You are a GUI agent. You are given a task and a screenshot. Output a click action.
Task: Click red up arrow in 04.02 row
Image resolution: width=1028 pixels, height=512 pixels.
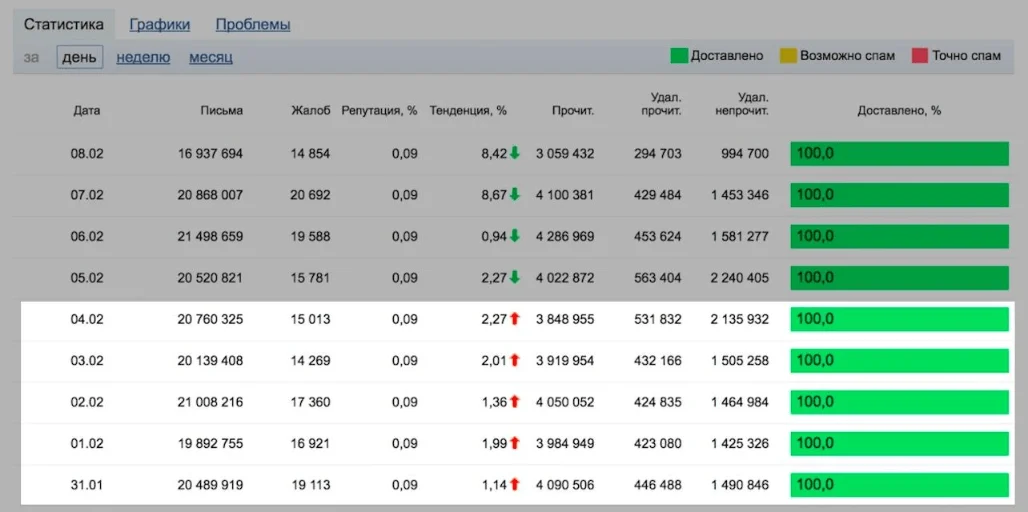515,319
